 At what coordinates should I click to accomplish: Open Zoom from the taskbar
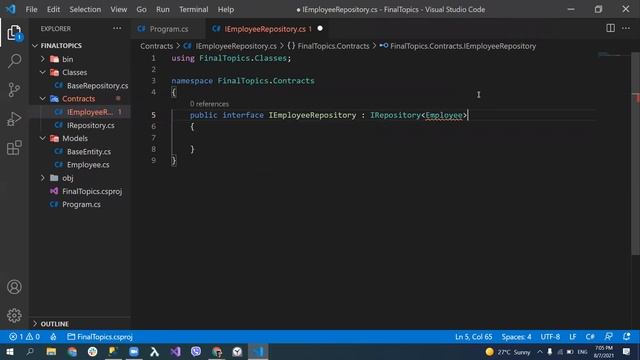134,352
